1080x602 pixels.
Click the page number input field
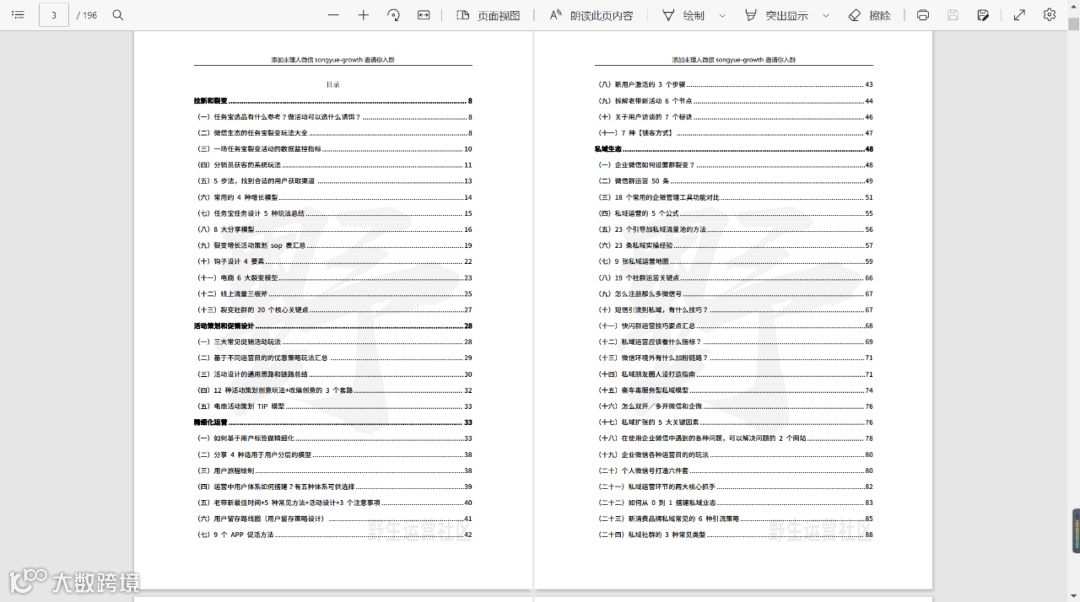click(x=54, y=14)
